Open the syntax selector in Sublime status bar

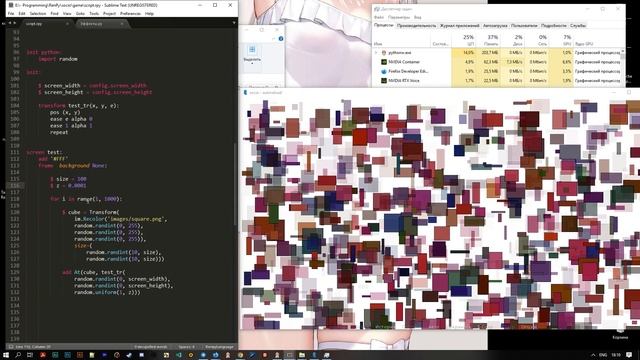tap(219, 347)
